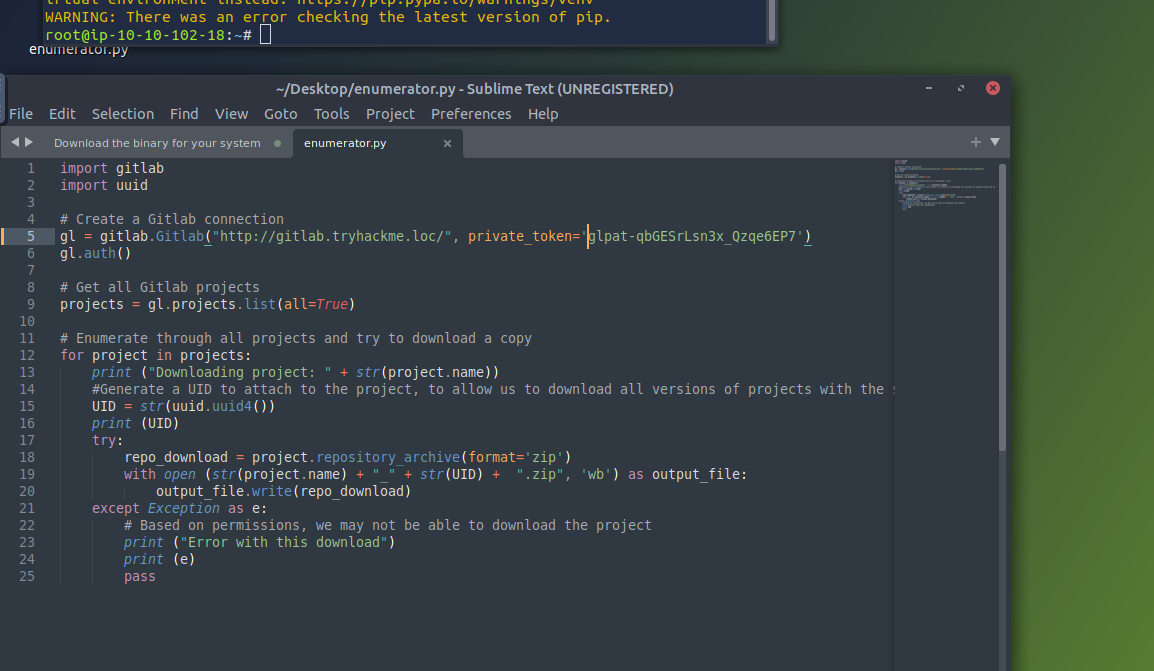
Task: Open the Edit menu
Action: click(62, 114)
